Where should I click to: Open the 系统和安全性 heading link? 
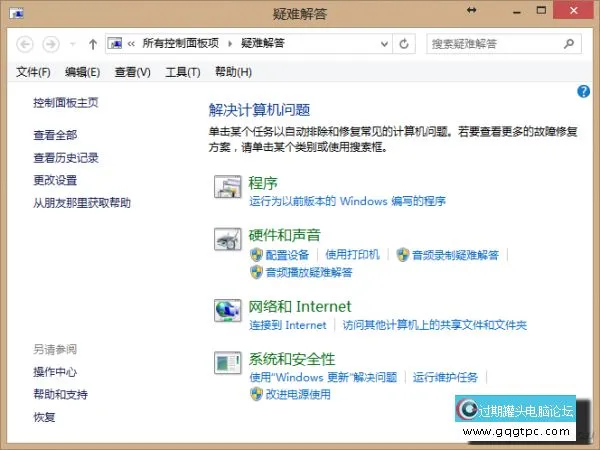[292, 359]
